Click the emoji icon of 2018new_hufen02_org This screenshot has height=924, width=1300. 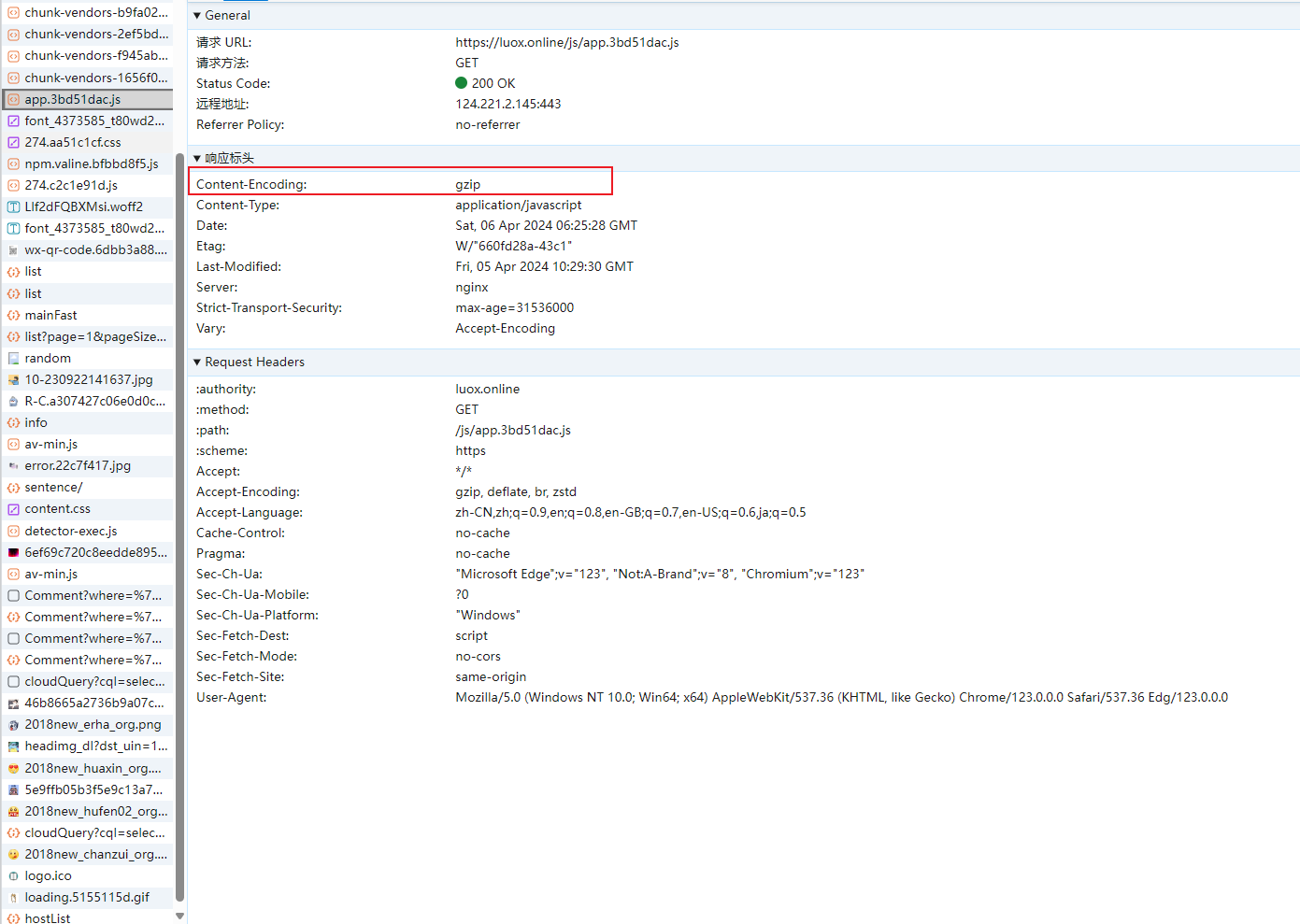click(x=13, y=811)
